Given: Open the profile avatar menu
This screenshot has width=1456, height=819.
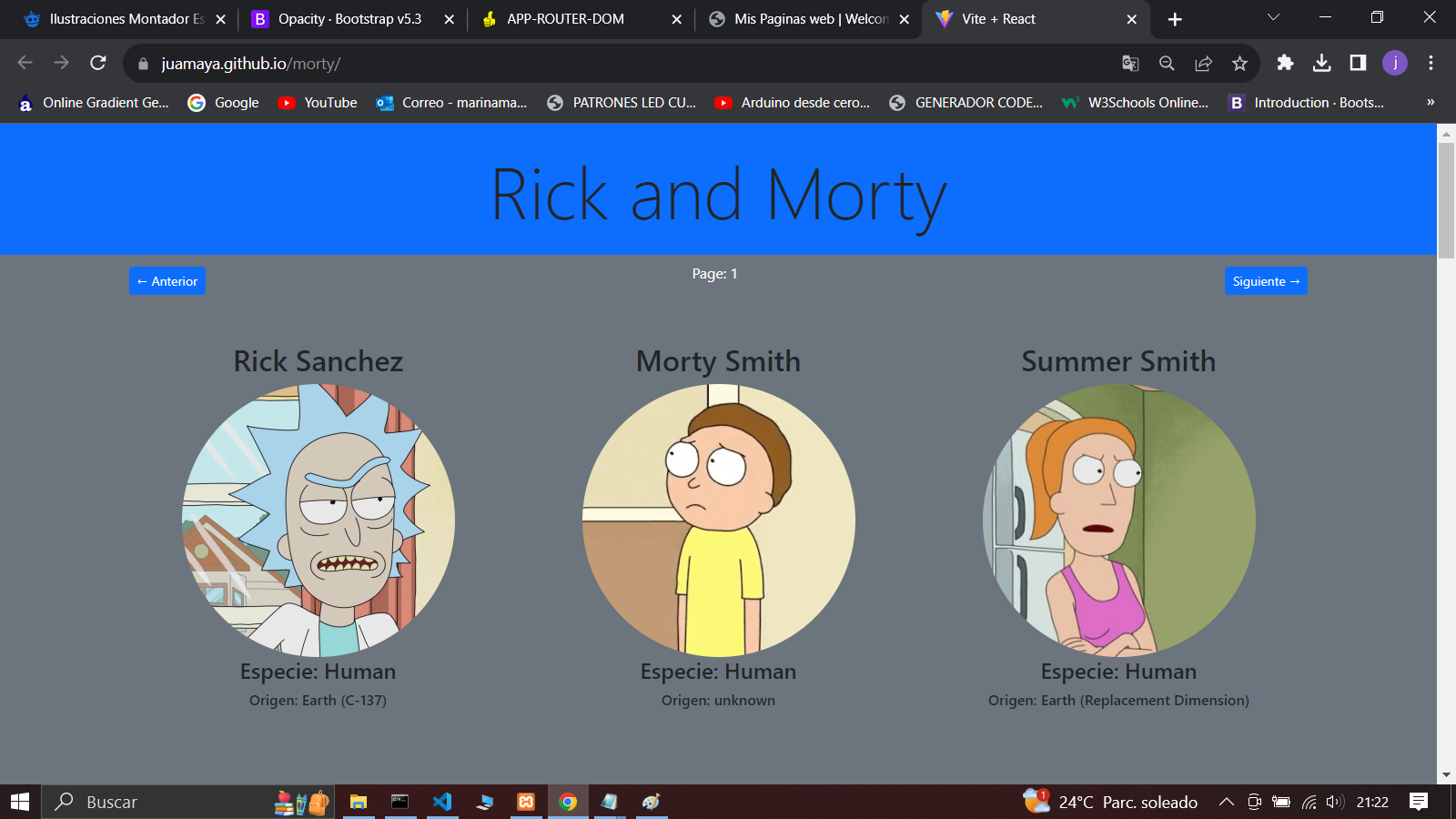Looking at the screenshot, I should (x=1395, y=63).
